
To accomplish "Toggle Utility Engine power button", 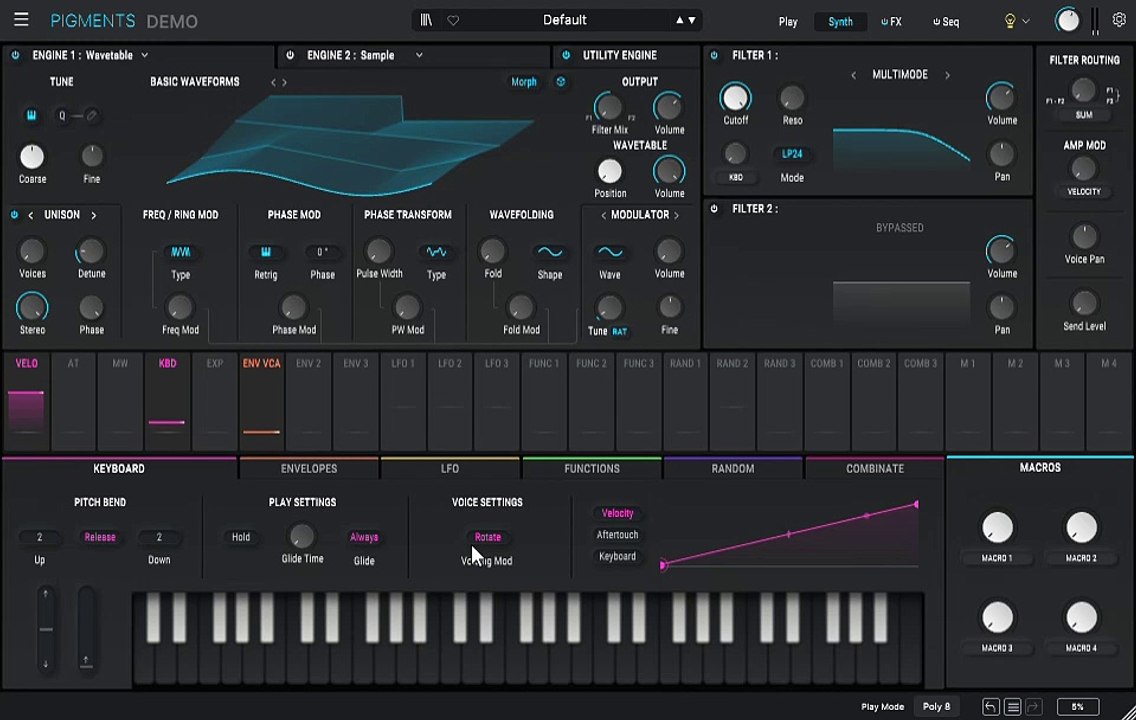I will pyautogui.click(x=566, y=55).
